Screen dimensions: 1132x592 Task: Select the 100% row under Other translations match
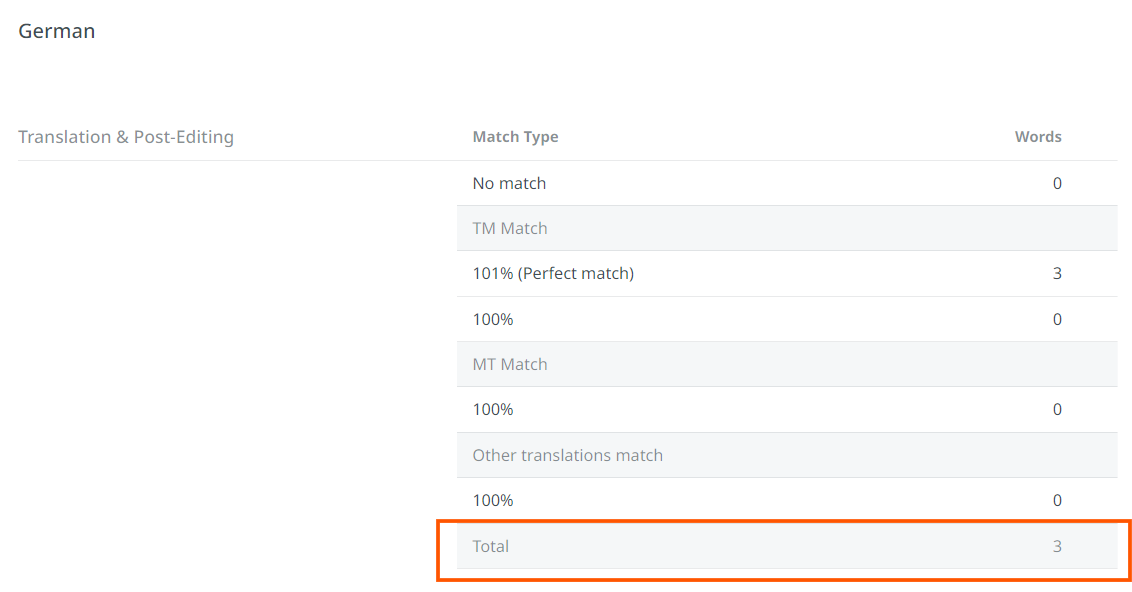pos(787,500)
